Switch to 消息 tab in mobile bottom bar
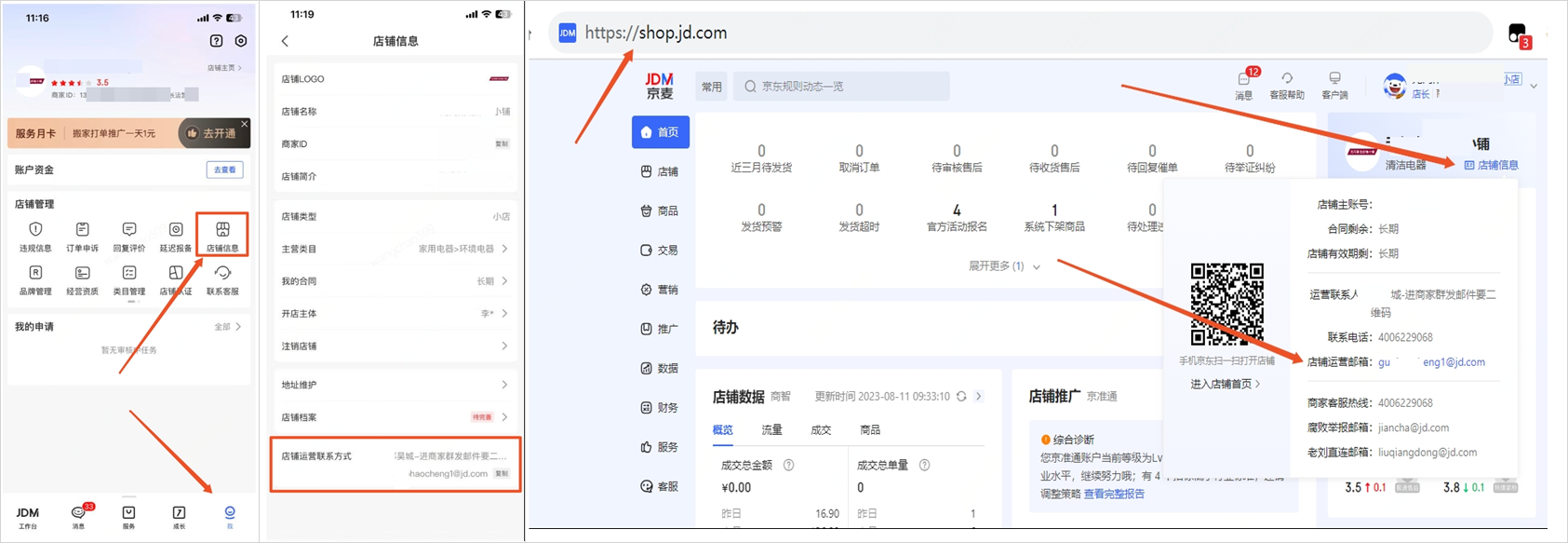Image resolution: width=1568 pixels, height=543 pixels. (x=78, y=518)
